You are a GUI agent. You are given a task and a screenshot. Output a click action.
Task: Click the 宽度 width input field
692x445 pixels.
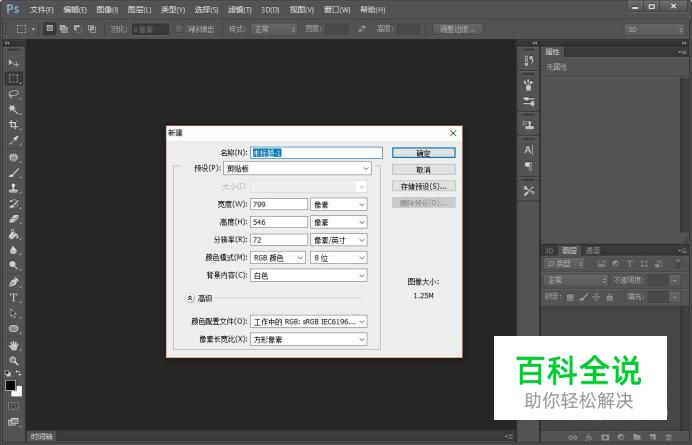tap(279, 204)
